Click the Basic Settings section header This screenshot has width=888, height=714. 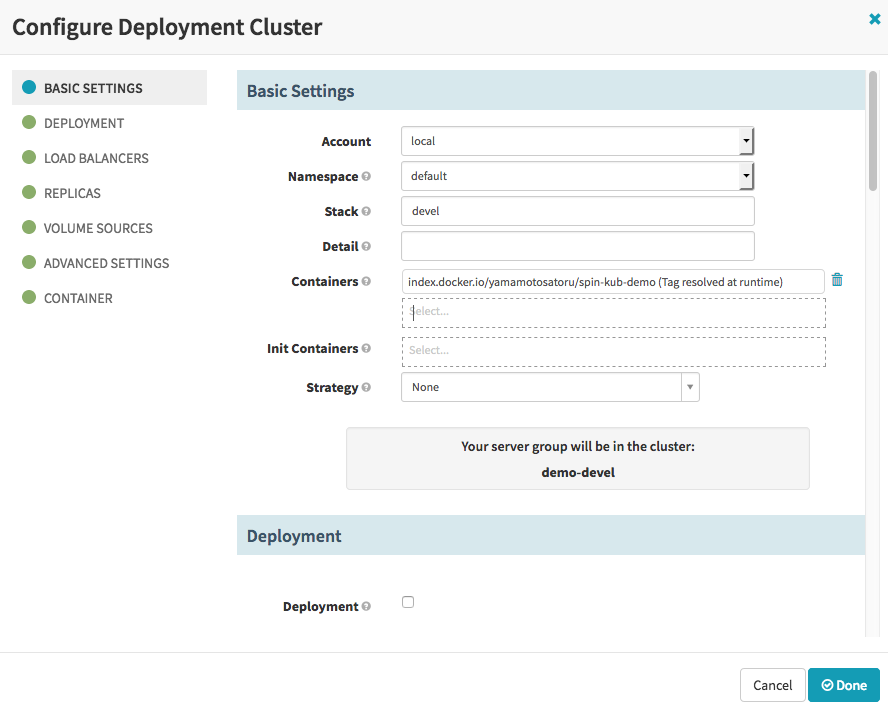pos(551,90)
